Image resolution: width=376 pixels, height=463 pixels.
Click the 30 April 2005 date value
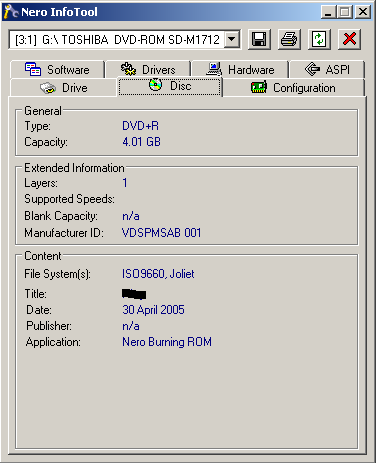click(153, 310)
